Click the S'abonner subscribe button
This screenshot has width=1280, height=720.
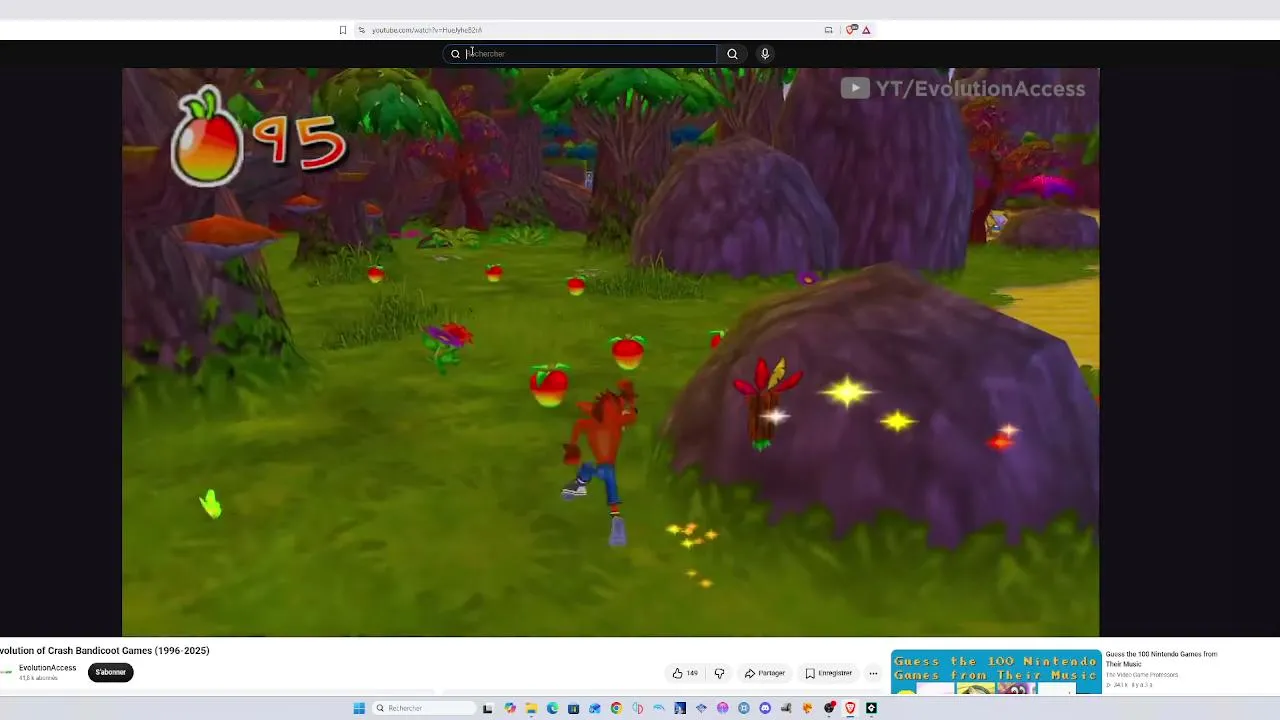point(110,672)
